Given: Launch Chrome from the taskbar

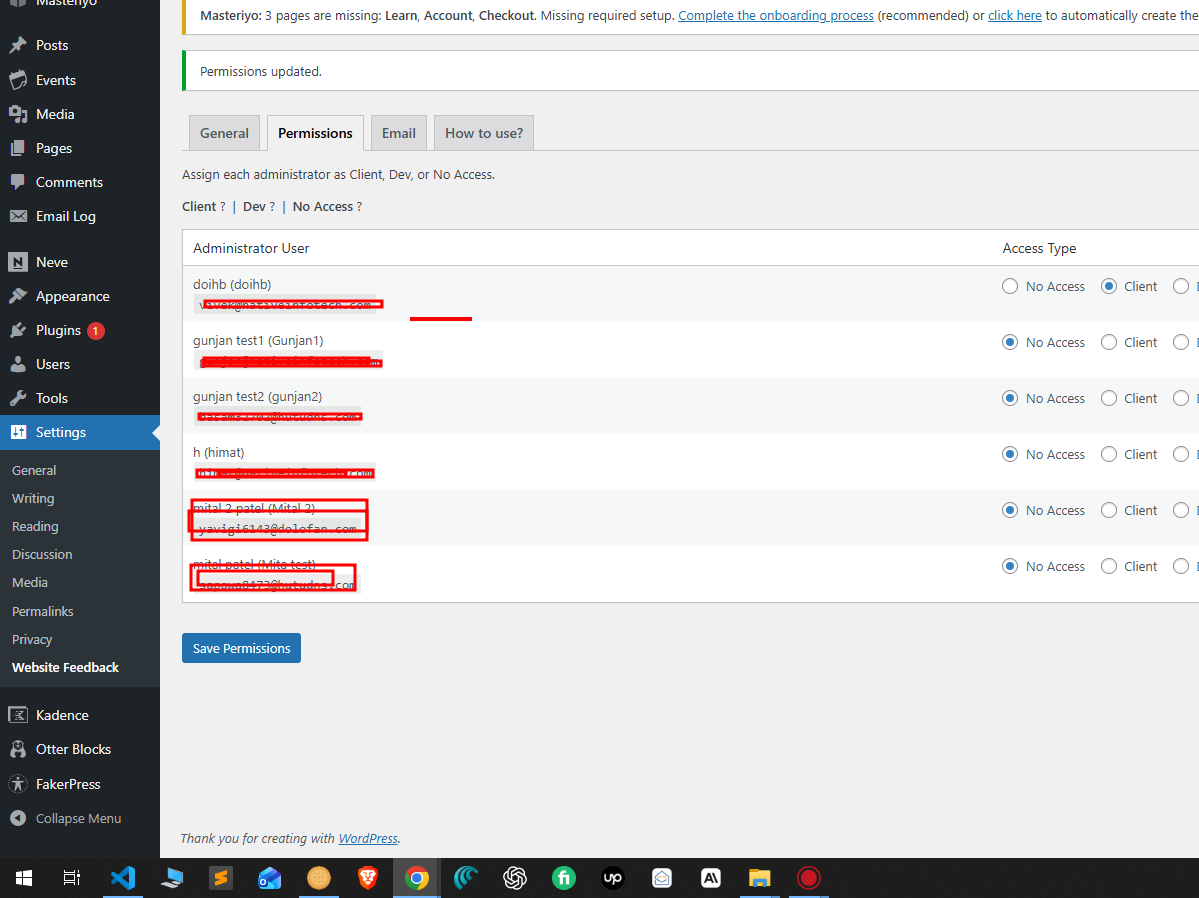Looking at the screenshot, I should coord(416,877).
